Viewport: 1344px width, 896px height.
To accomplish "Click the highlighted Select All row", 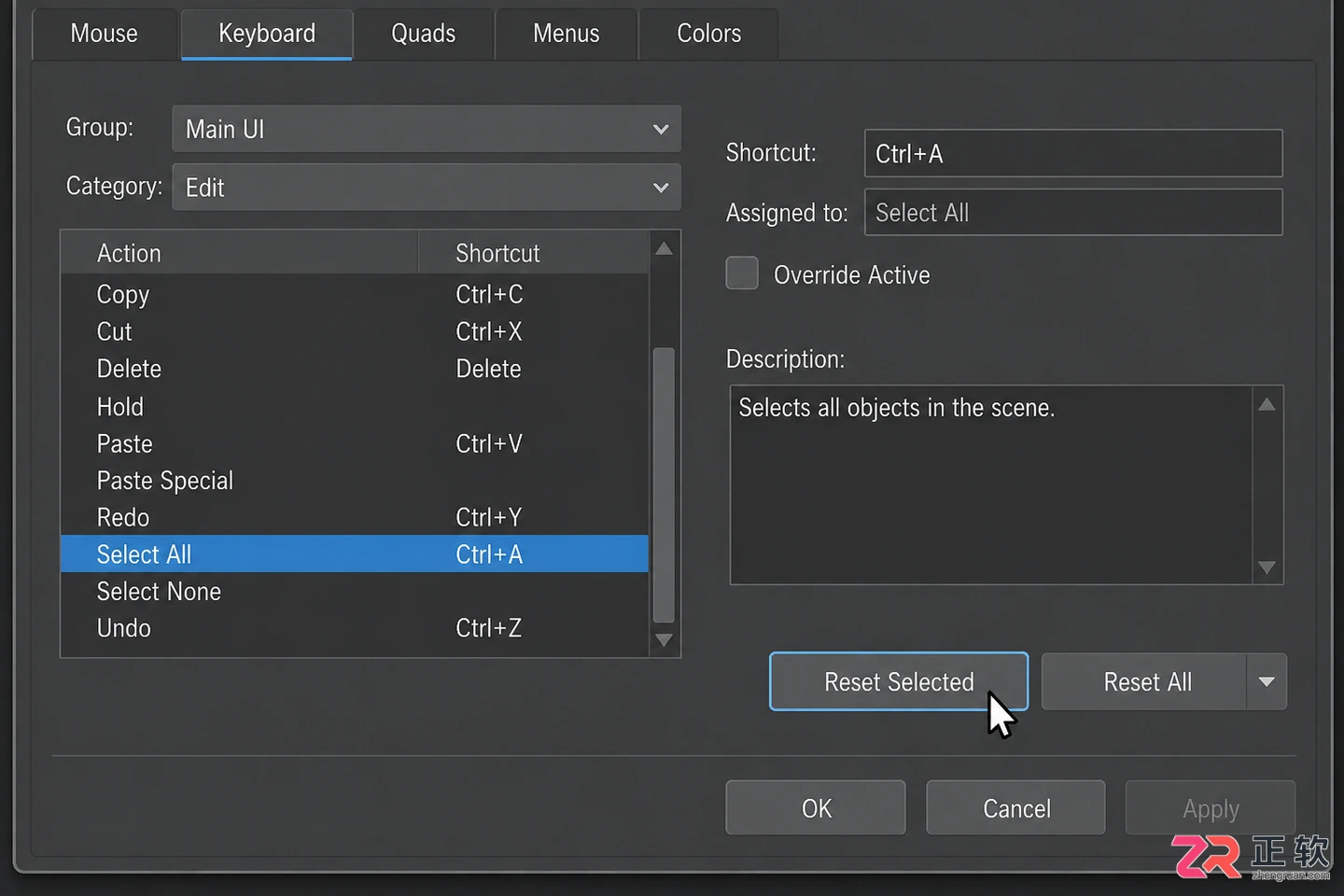I will [355, 553].
